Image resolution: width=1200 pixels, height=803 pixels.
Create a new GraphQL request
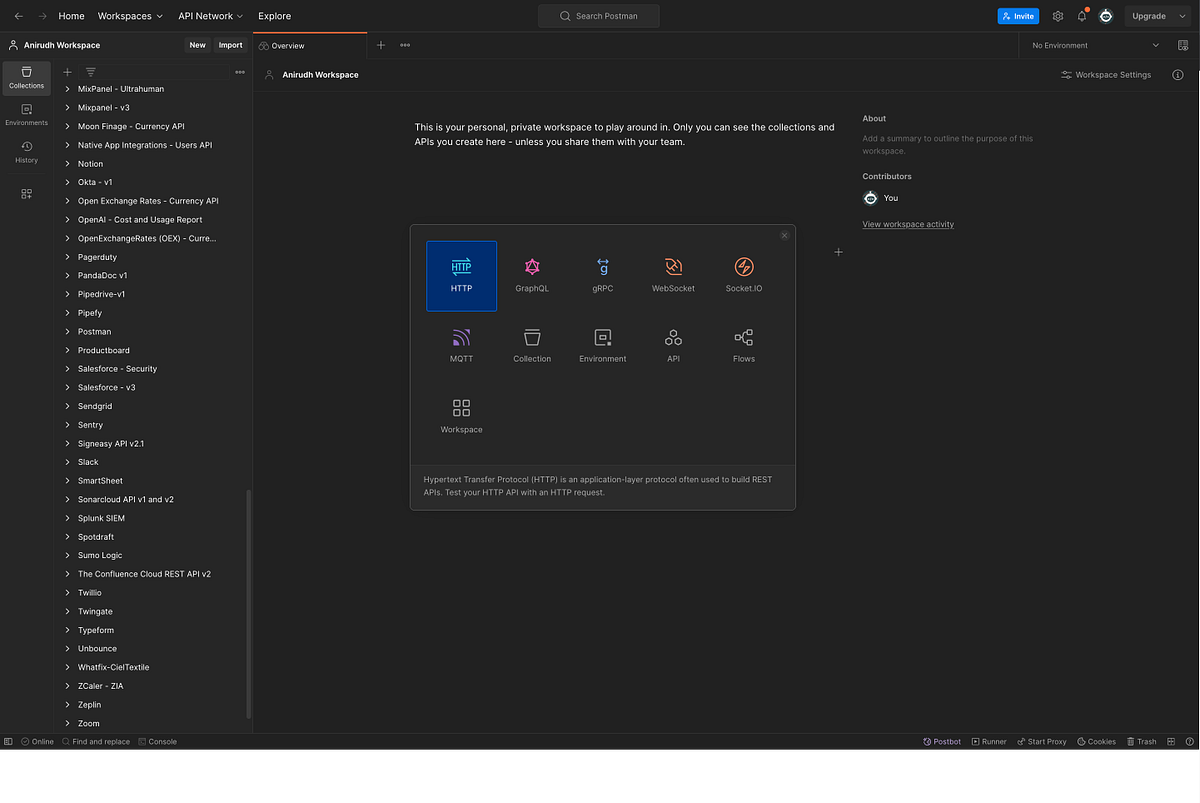coord(532,275)
